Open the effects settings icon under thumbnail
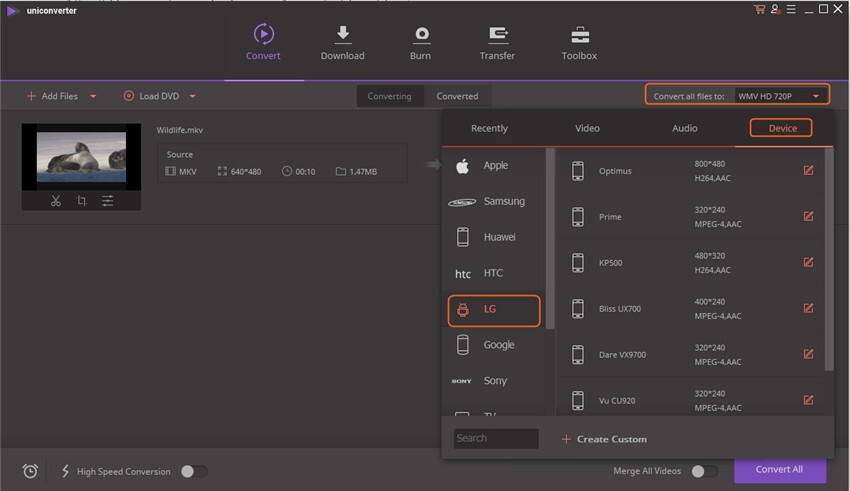The height and width of the screenshot is (491, 850). tap(107, 201)
